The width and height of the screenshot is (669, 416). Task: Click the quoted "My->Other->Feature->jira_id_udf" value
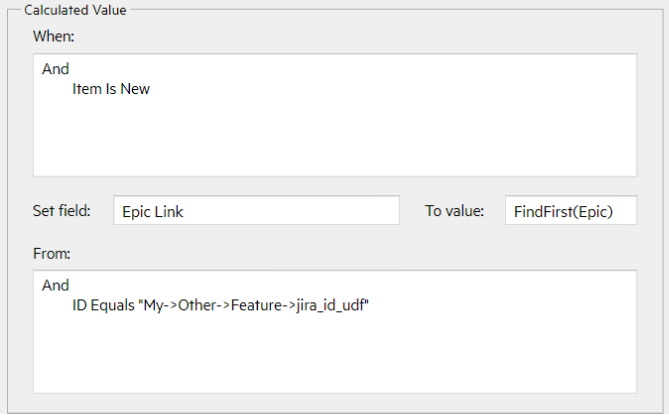click(x=254, y=305)
